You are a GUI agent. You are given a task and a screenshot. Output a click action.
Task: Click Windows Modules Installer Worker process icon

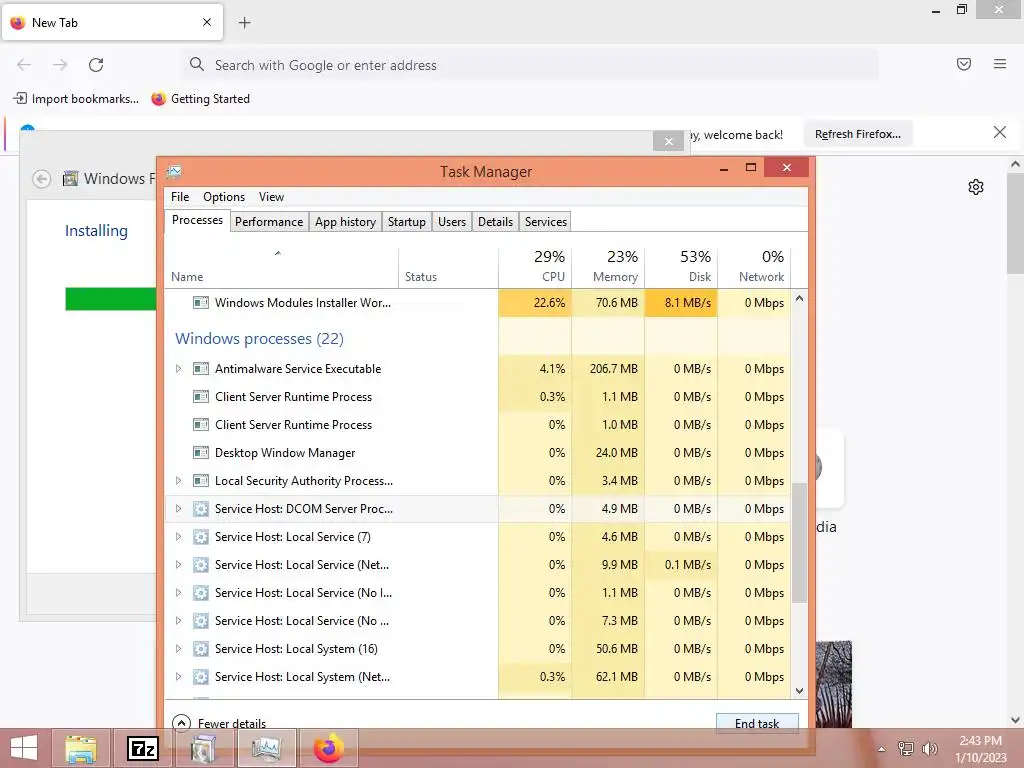(201, 303)
